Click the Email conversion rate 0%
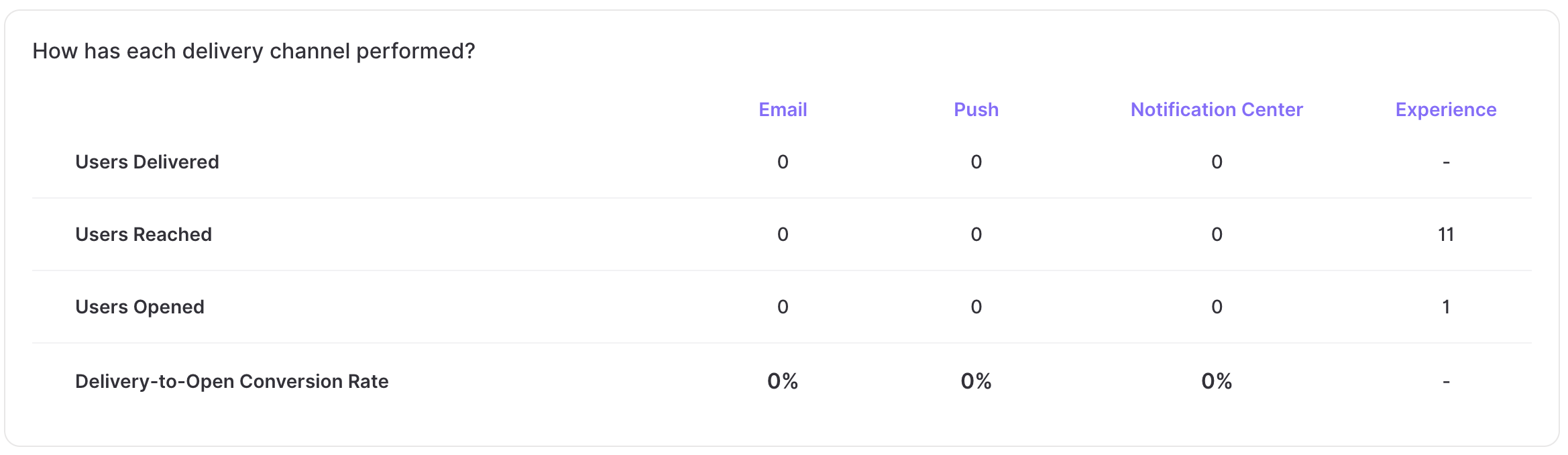 point(783,381)
